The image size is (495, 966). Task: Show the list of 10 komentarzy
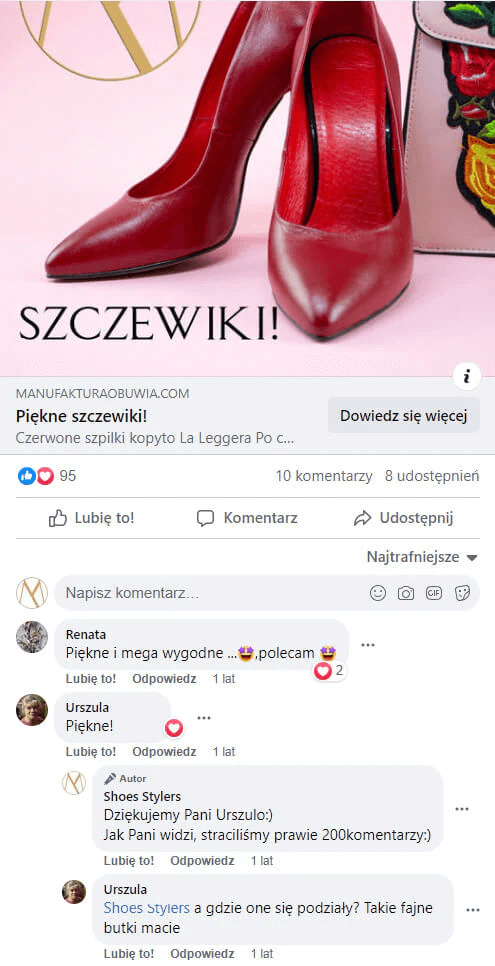pos(324,476)
